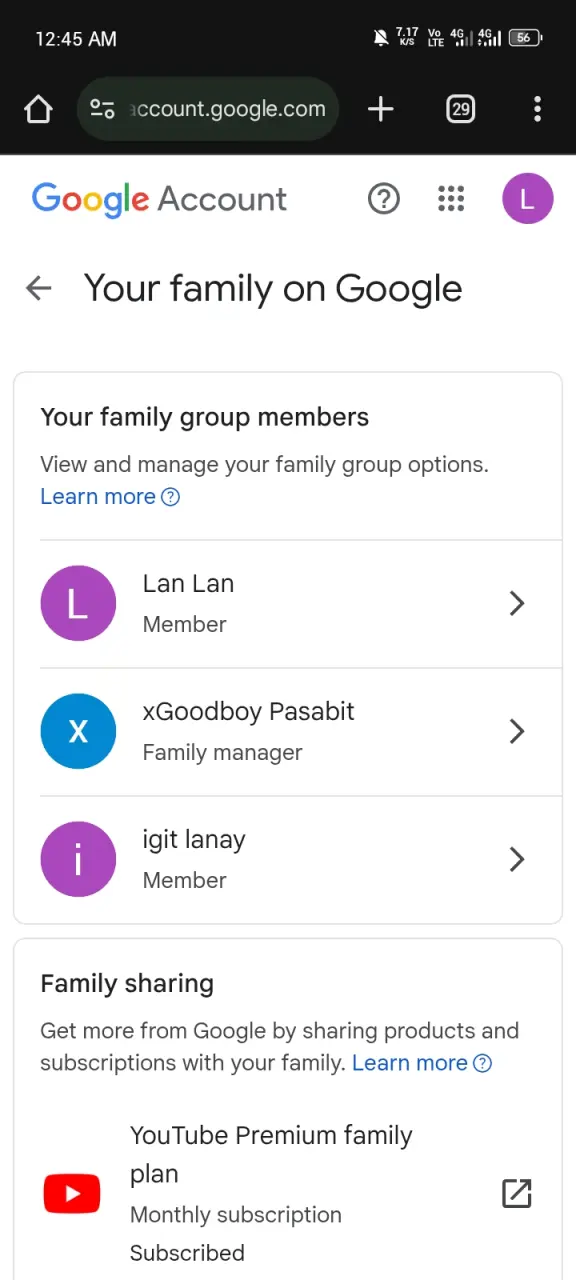Tap the site settings icon in address bar
Viewport: 576px width, 1280px height.
[x=102, y=109]
